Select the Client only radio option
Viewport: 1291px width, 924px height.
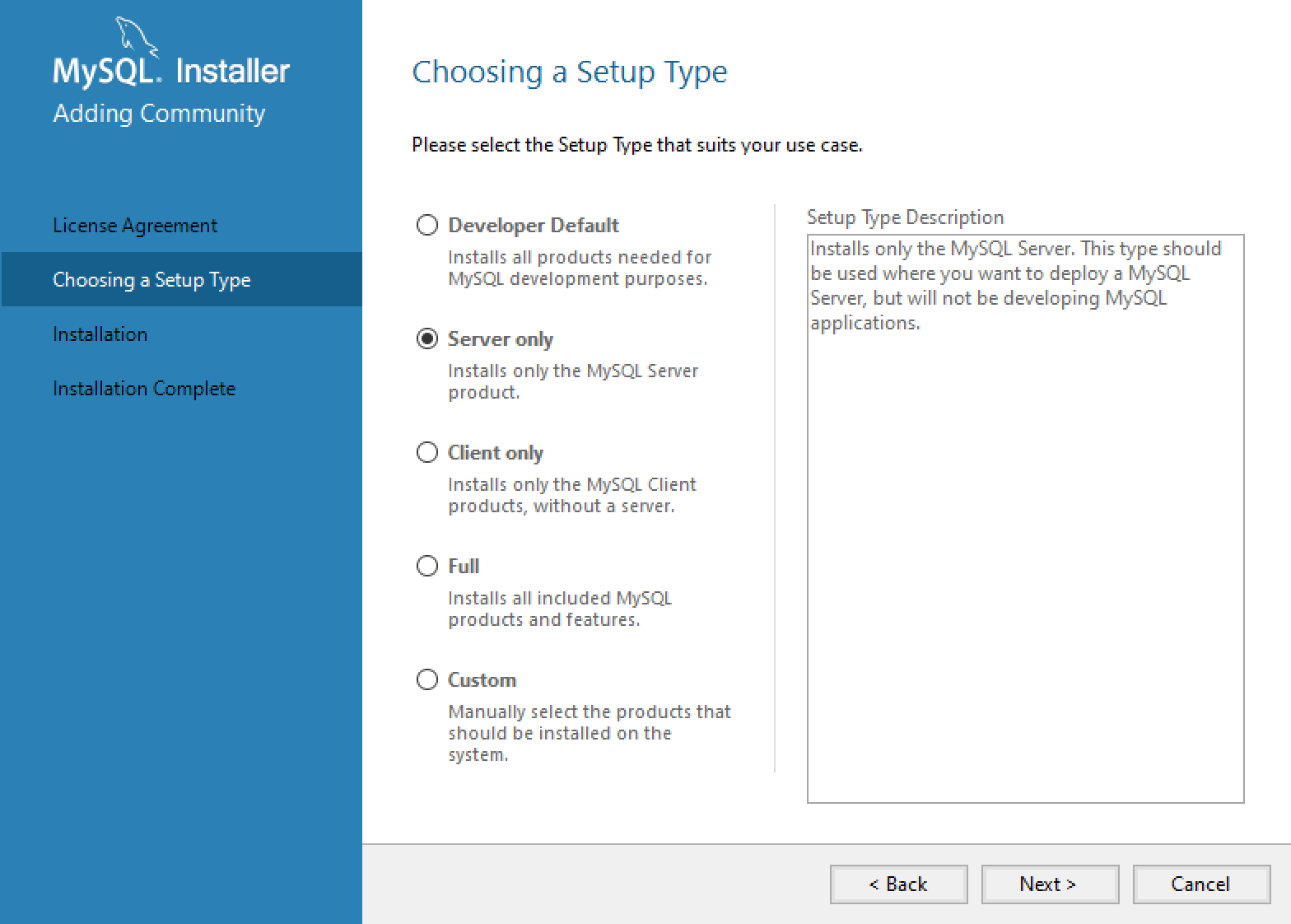(x=426, y=452)
